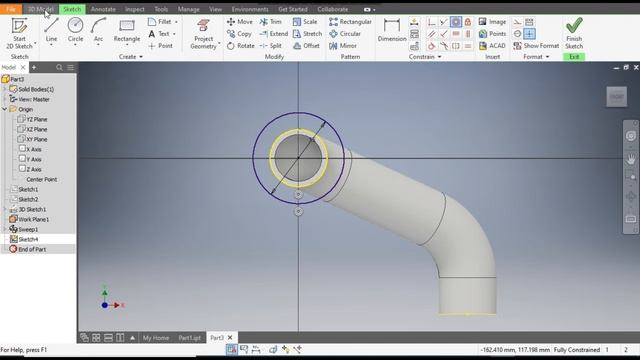This screenshot has height=360, width=640.
Task: Switch to 3D Model tab
Action: (40, 9)
